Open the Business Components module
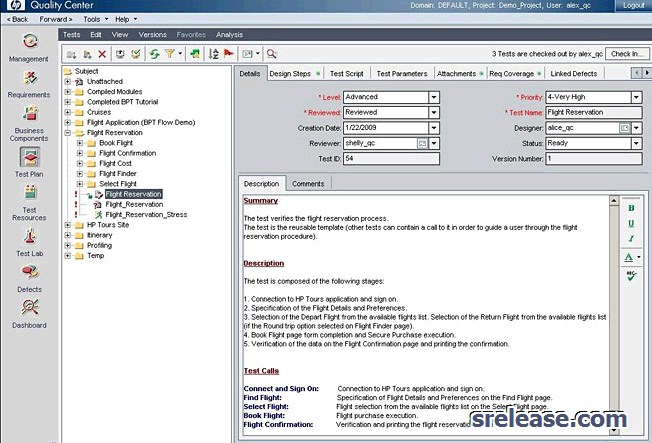Screen dimensions: 652x443 29,123
